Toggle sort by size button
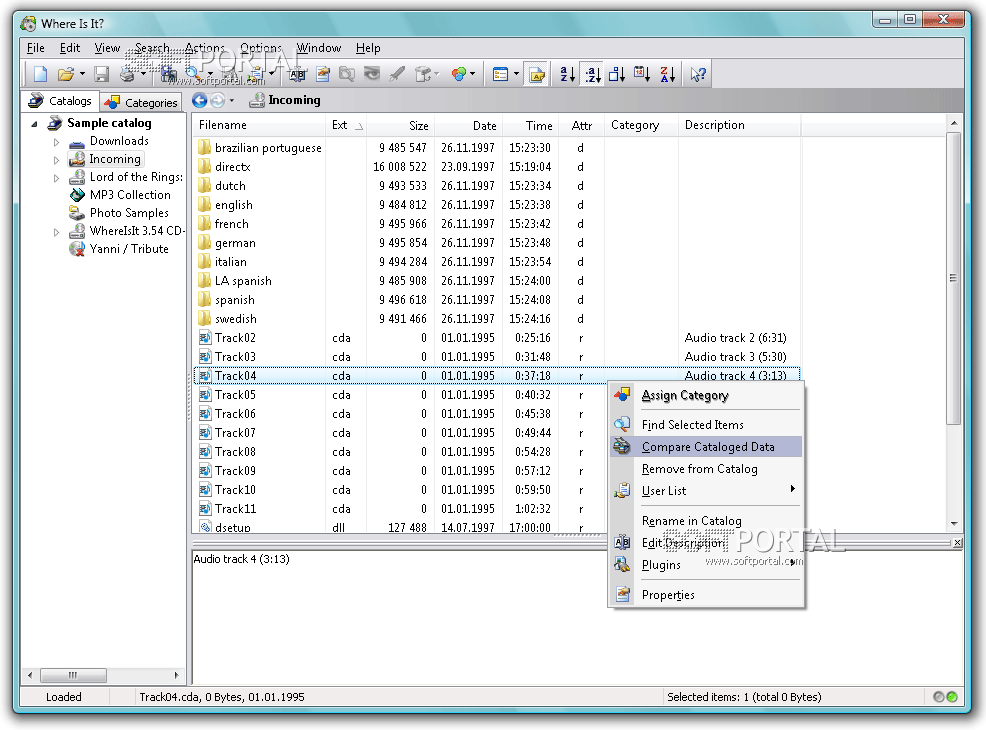 [x=617, y=74]
